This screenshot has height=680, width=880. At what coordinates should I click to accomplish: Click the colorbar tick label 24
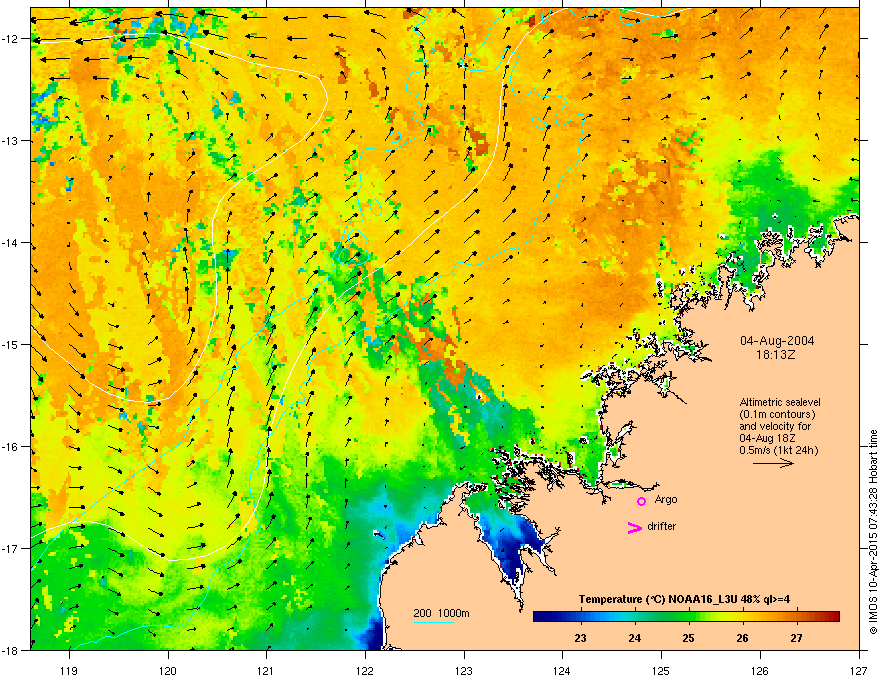coord(634,638)
